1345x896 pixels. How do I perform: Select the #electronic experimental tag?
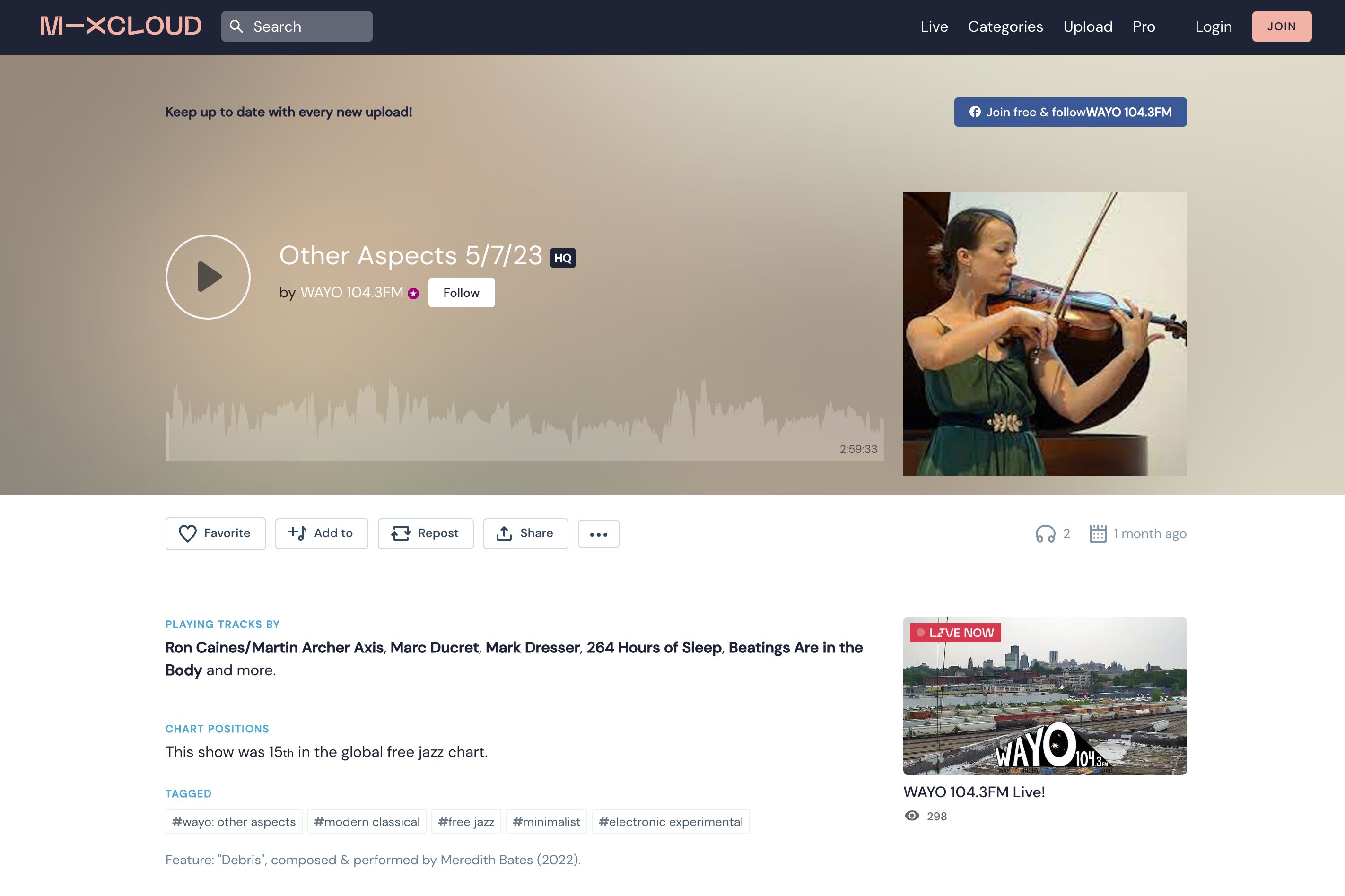pyautogui.click(x=671, y=822)
